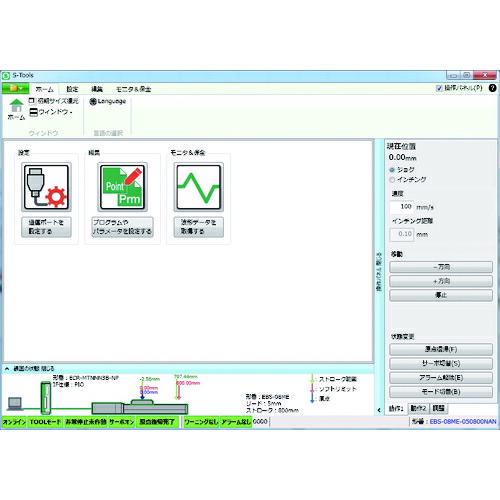The height and width of the screenshot is (500, 500).
Task: Click the −方向 move button
Action: [441, 267]
